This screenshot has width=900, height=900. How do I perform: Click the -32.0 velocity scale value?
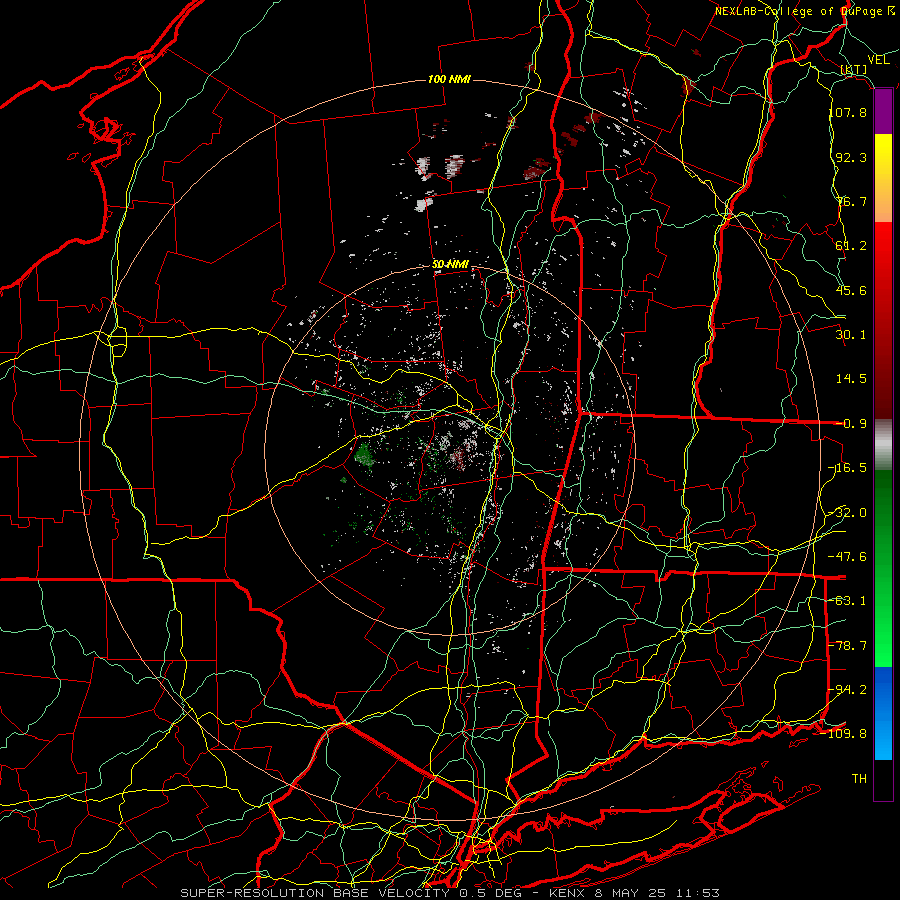pos(848,513)
